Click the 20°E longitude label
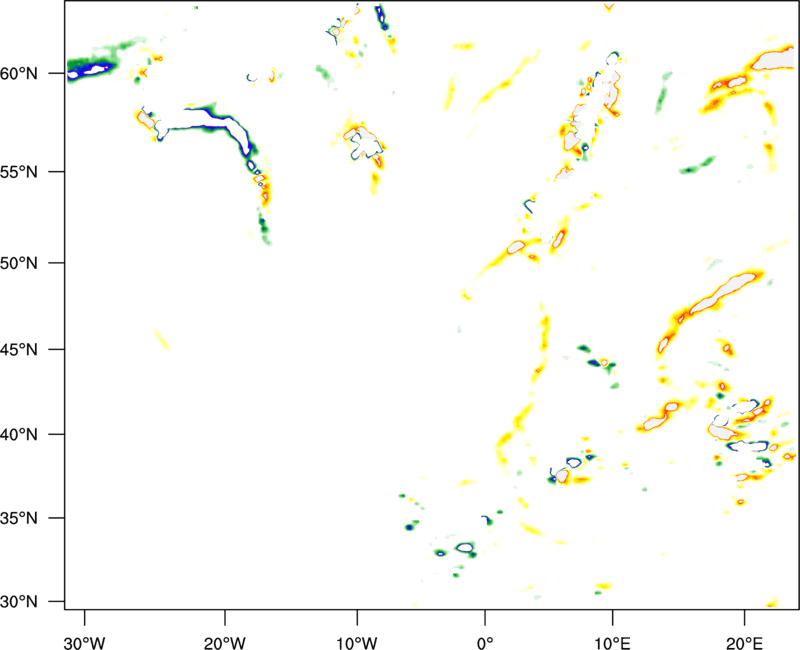Screen dimensions: 800x650 (x=744, y=643)
